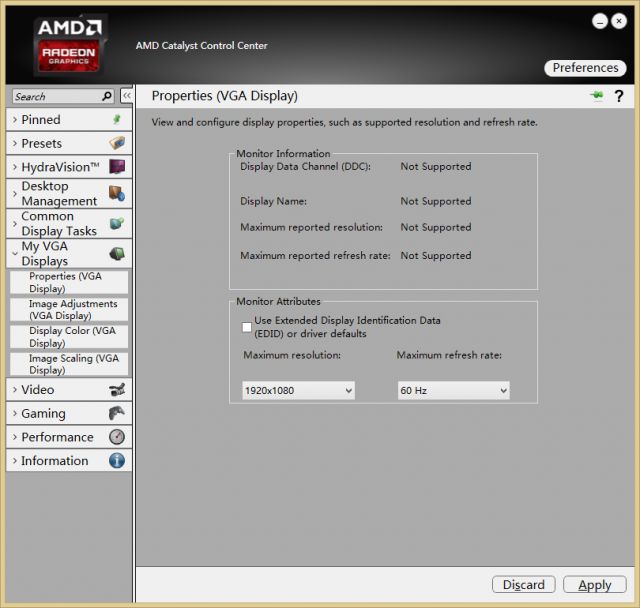Screen dimensions: 640x608
Task: Open help with the question mark icon
Action: tap(619, 96)
